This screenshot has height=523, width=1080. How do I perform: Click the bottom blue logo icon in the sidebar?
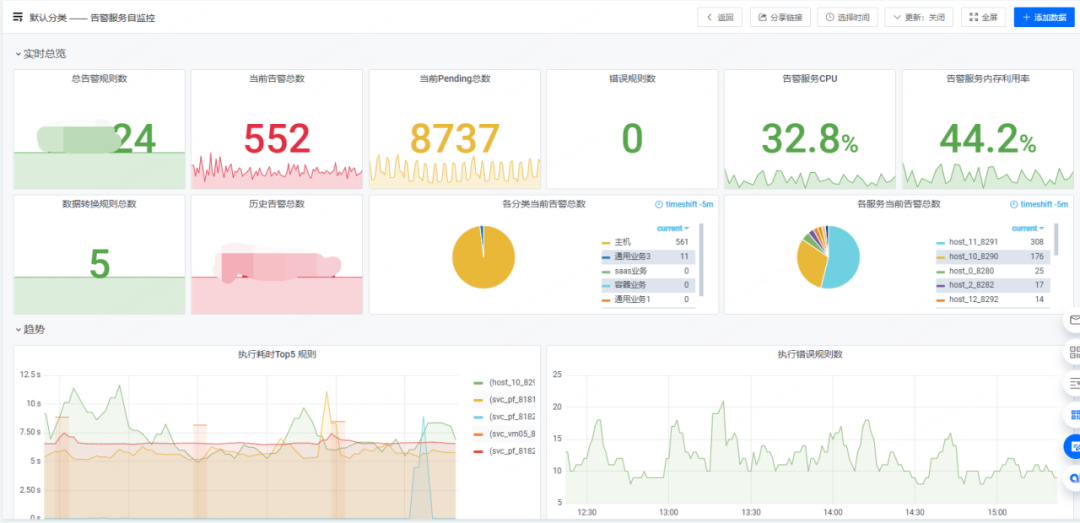tap(1073, 477)
